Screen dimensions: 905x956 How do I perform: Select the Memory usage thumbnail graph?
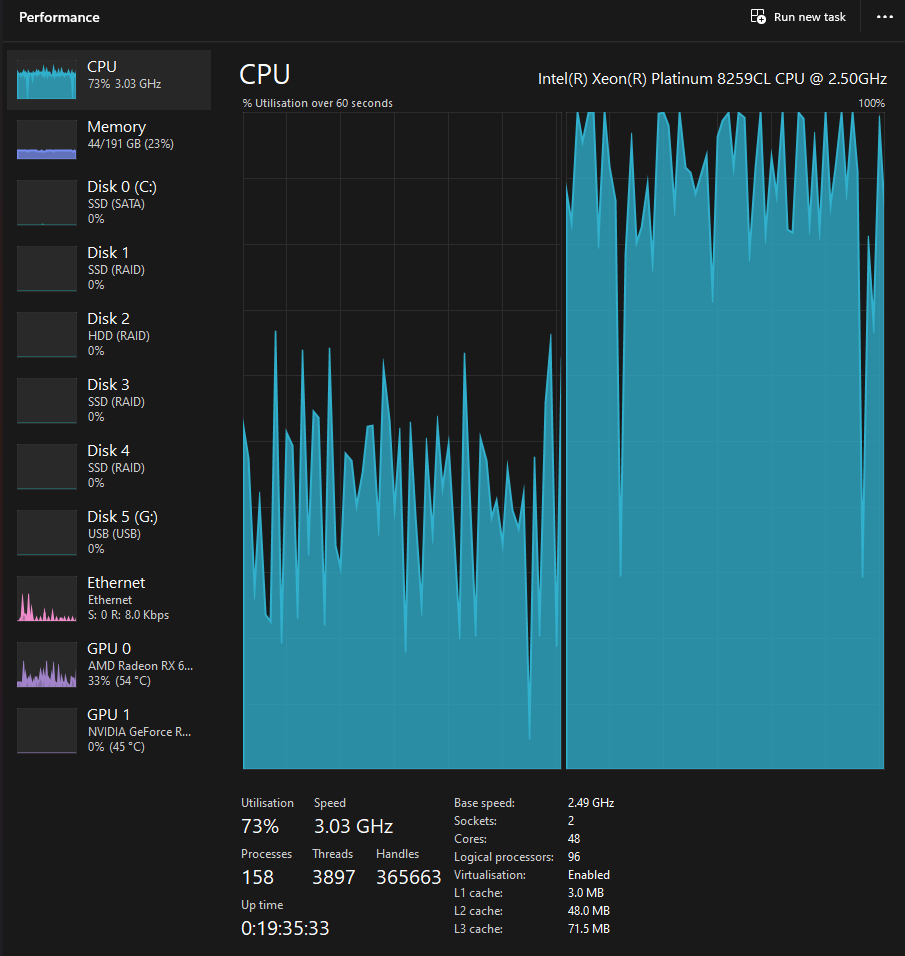[x=46, y=140]
